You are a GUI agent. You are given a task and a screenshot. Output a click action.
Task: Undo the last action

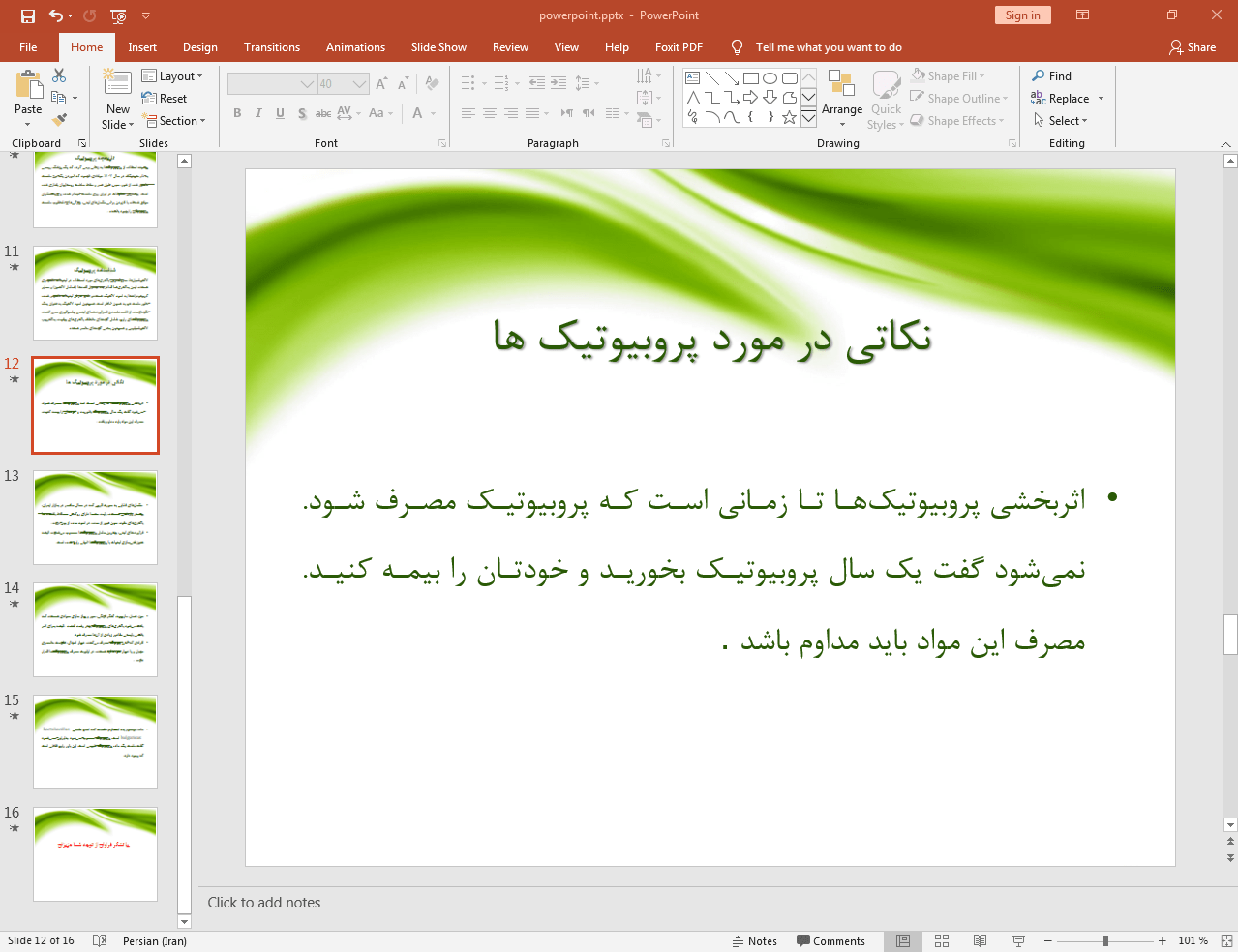pos(56,15)
